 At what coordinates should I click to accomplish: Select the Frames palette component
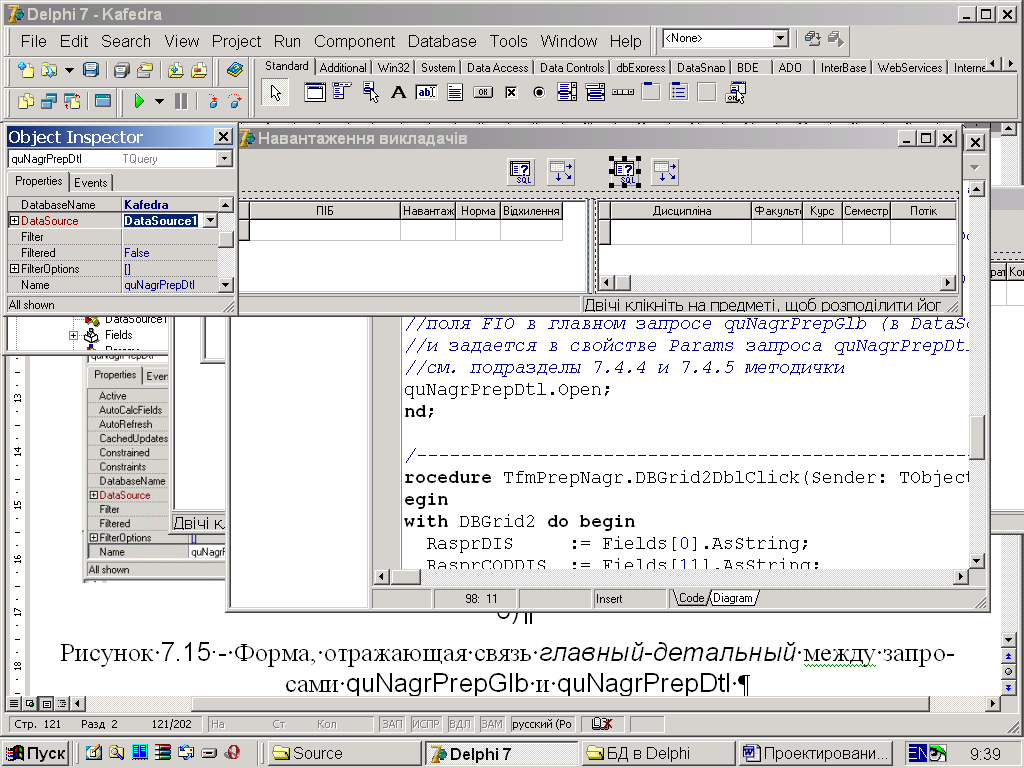315,93
